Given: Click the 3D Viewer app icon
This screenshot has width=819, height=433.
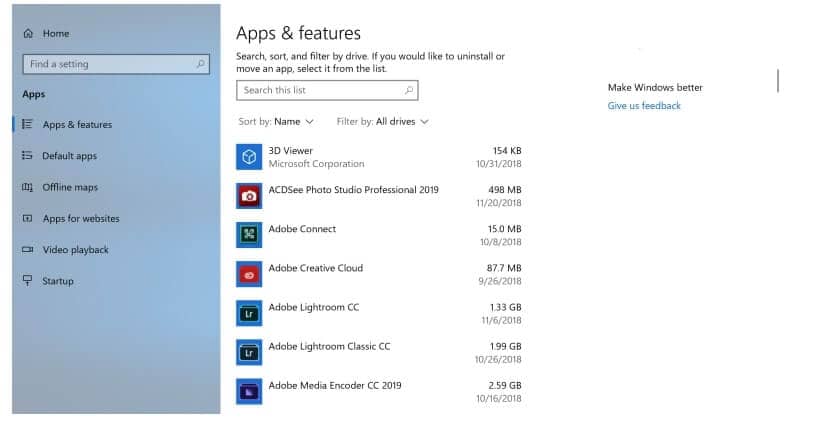Looking at the screenshot, I should coord(249,157).
